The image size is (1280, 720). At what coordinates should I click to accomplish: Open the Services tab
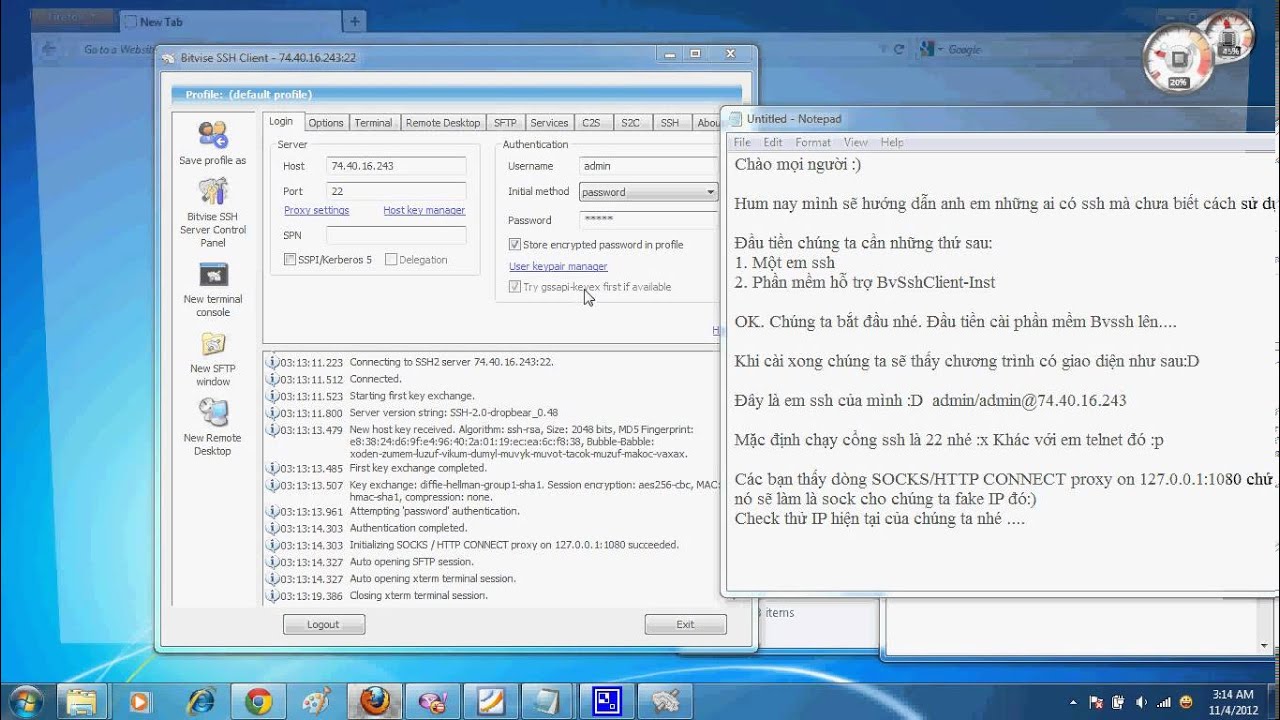pos(549,123)
